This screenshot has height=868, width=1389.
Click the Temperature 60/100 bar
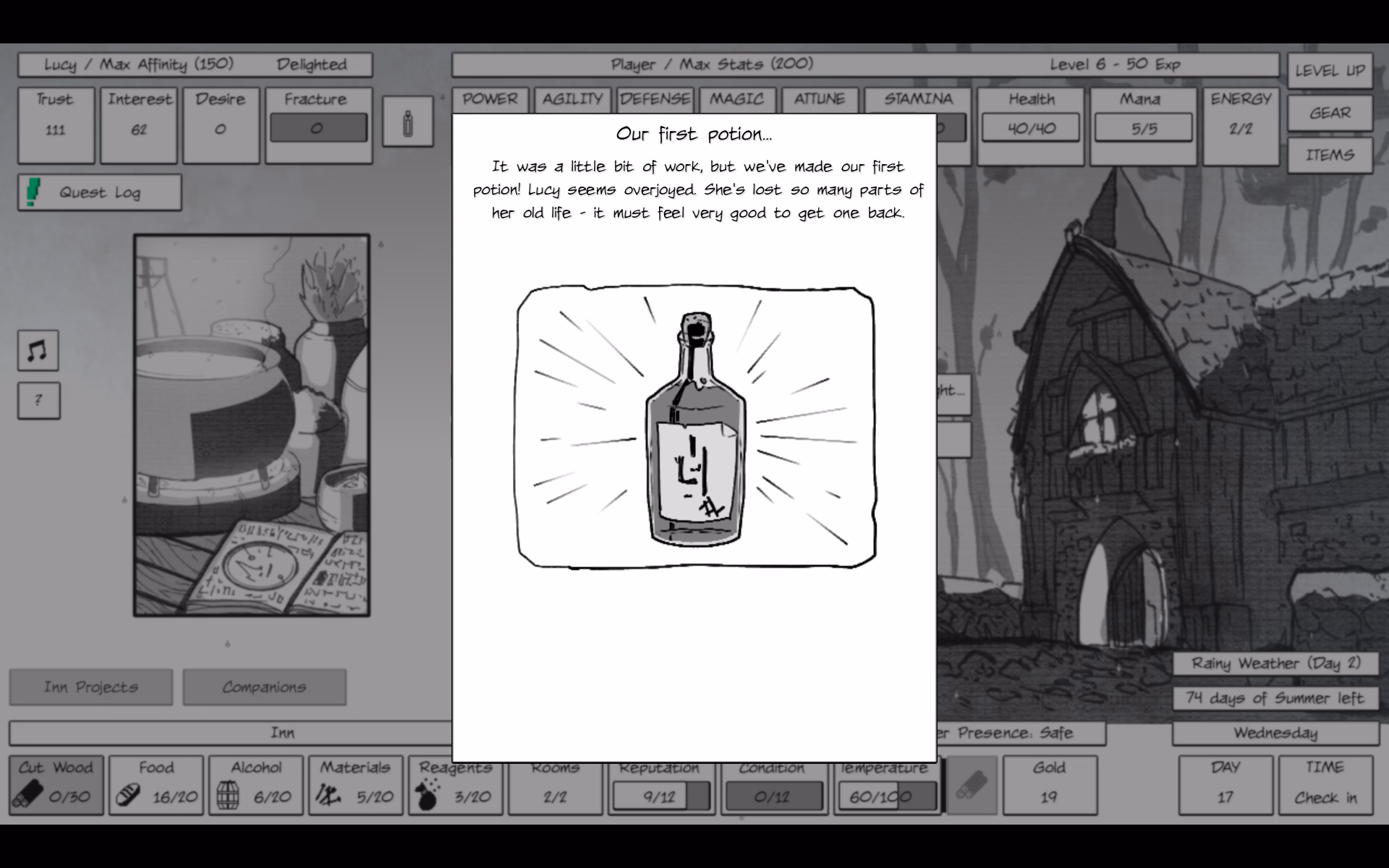(888, 796)
